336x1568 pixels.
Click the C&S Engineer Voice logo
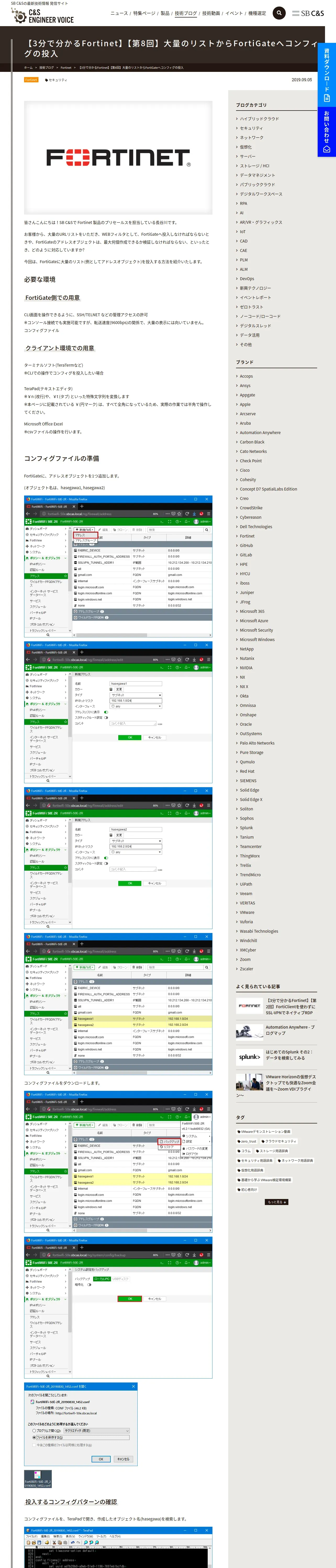pyautogui.click(x=43, y=16)
